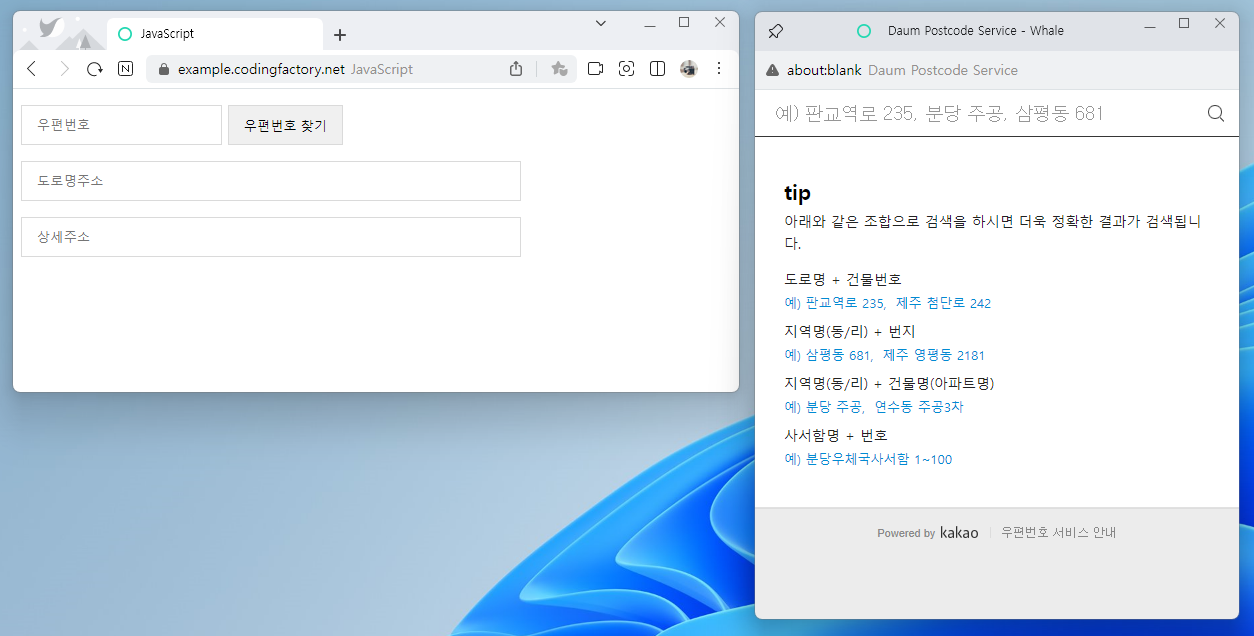Take a screenshot with the capture icon
The width and height of the screenshot is (1254, 636).
(x=627, y=69)
